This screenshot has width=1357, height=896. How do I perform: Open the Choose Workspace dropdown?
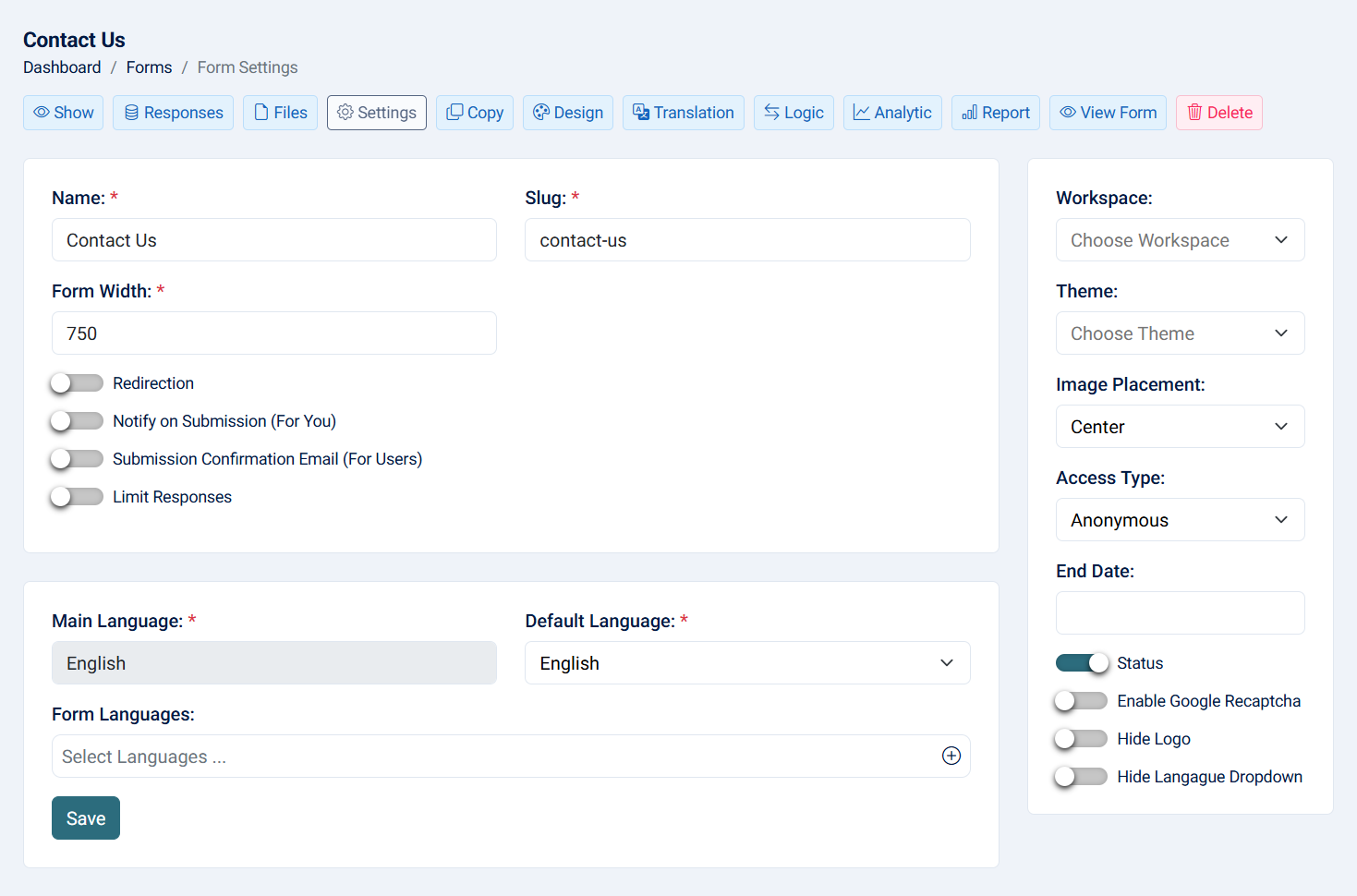[1180, 240]
